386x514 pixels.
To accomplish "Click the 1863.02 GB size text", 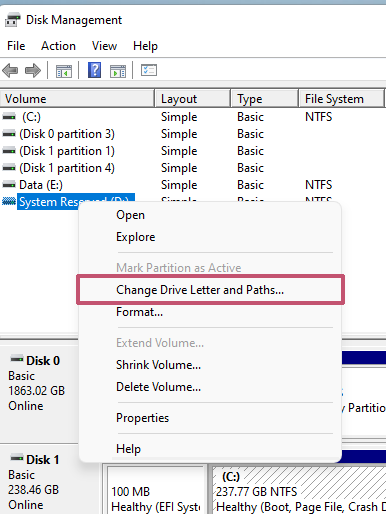I will (x=37, y=391).
